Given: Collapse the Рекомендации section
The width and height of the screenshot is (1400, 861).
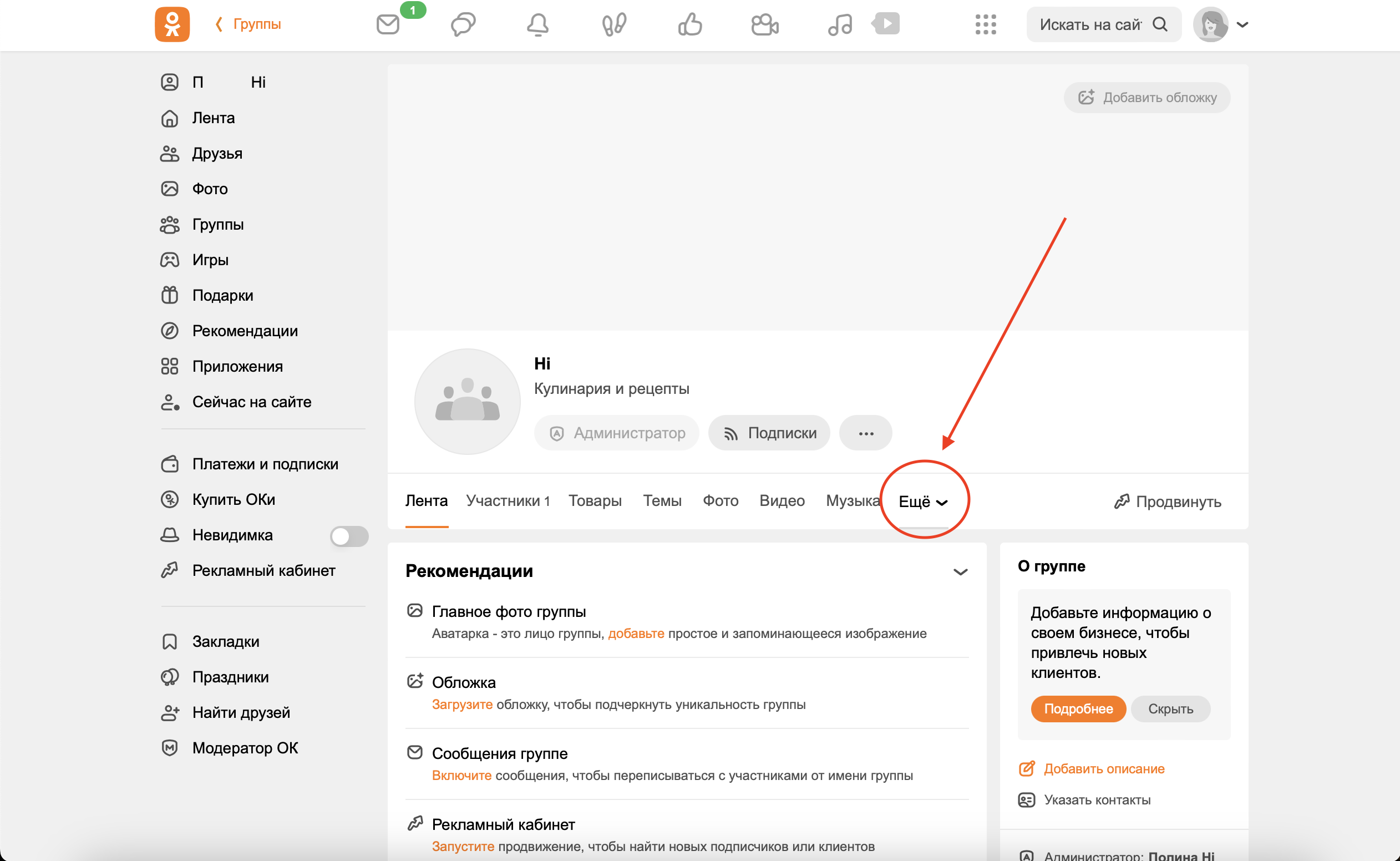Looking at the screenshot, I should [960, 572].
